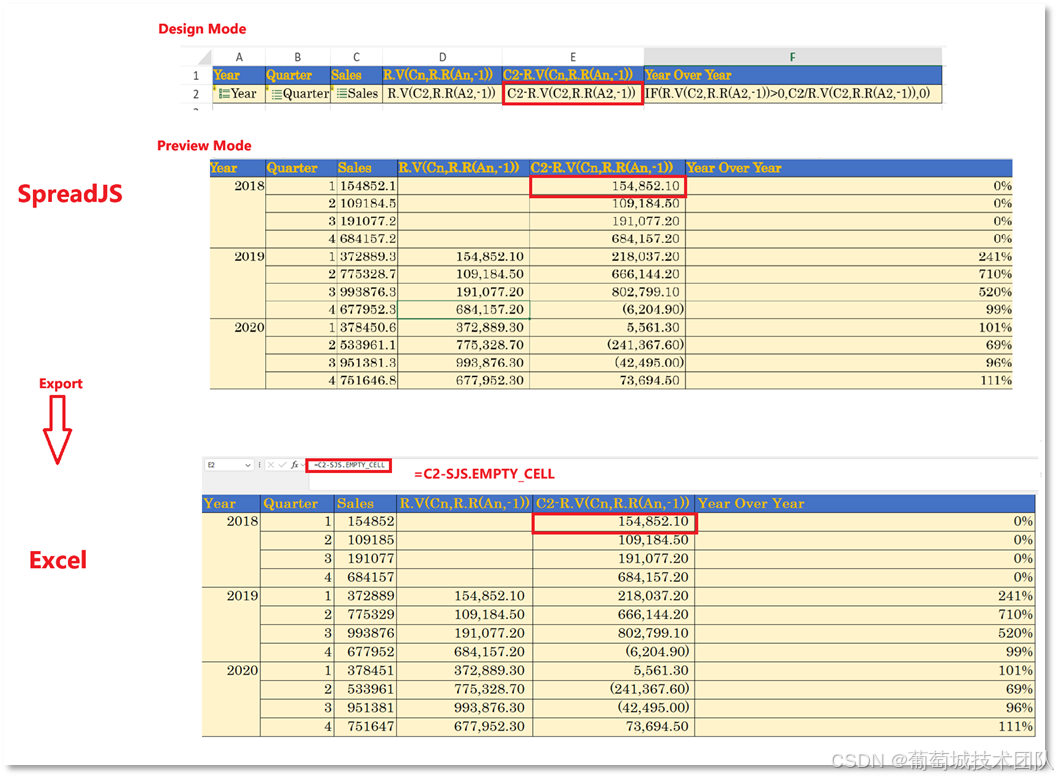Select column C header in Design Mode

[356, 57]
